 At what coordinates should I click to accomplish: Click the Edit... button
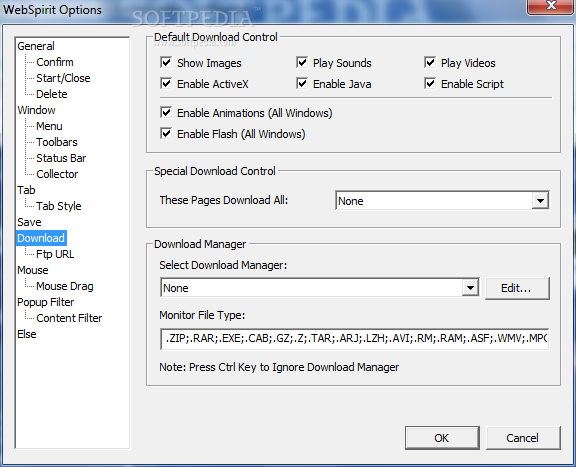click(517, 288)
